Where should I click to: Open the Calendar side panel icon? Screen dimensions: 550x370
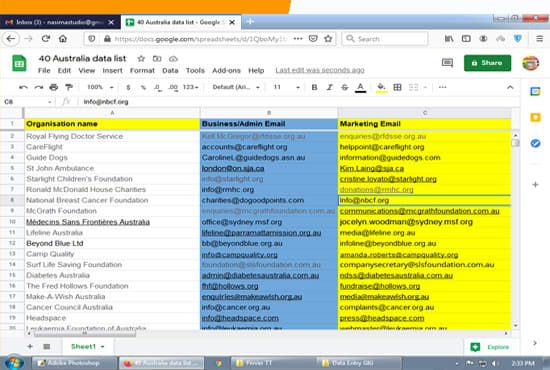(535, 92)
